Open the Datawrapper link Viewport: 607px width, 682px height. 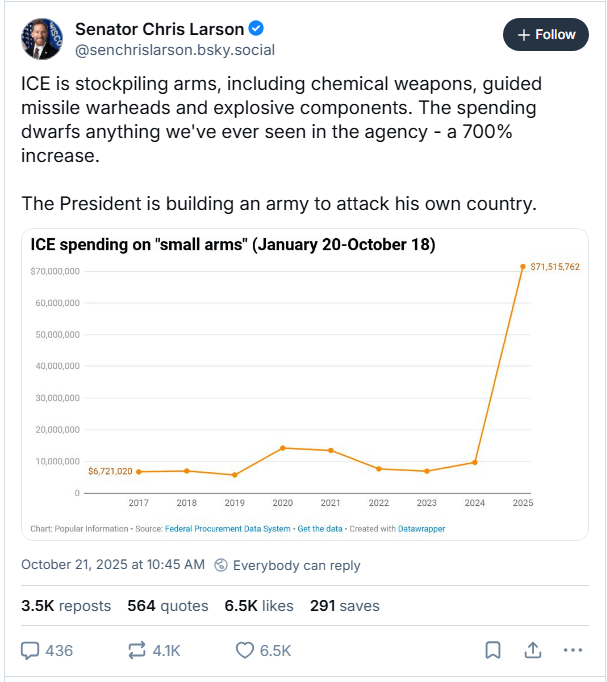(x=420, y=528)
